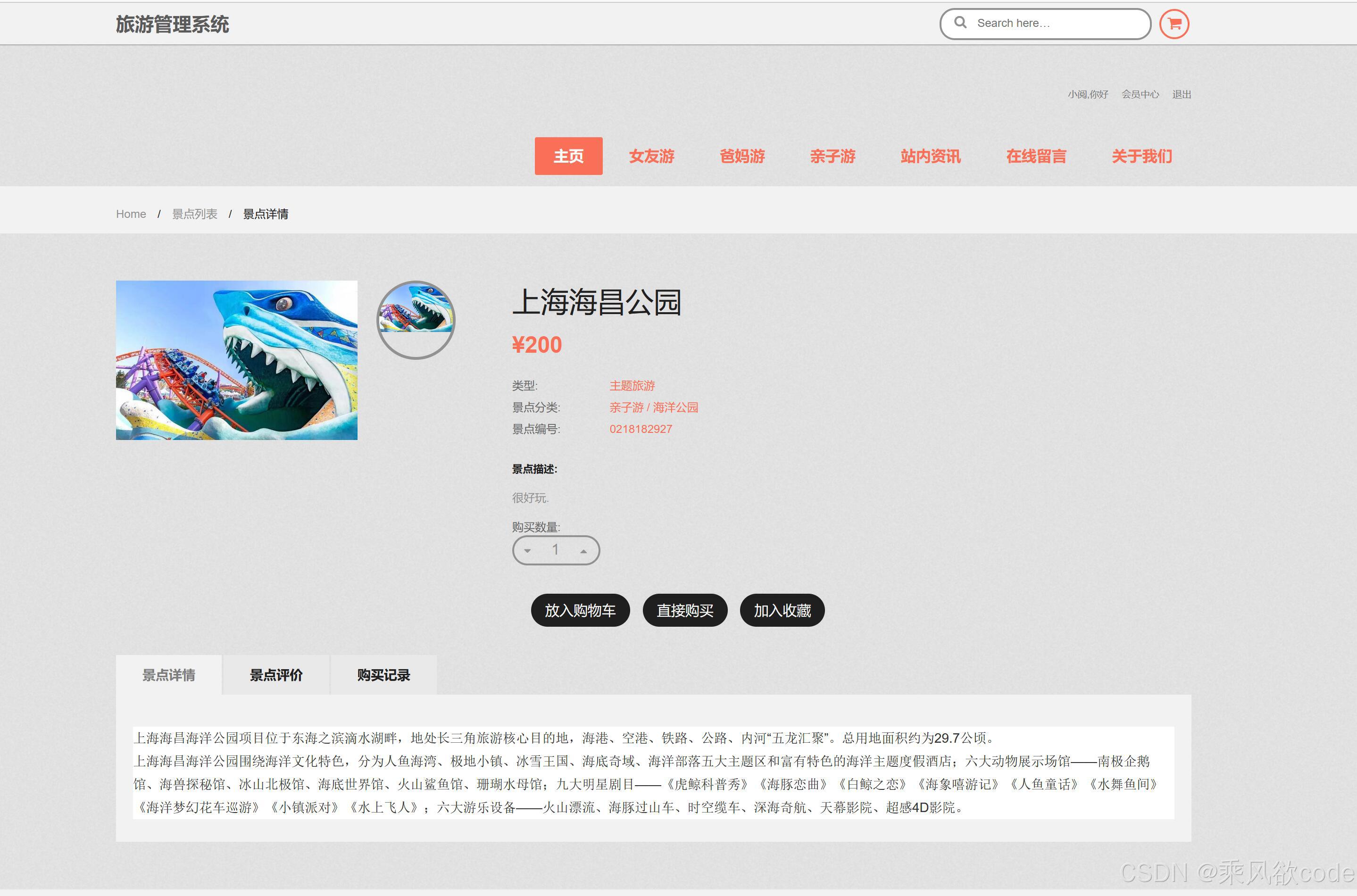Switch to the 景点评价 tab
Viewport: 1357px width, 896px height.
(x=275, y=675)
